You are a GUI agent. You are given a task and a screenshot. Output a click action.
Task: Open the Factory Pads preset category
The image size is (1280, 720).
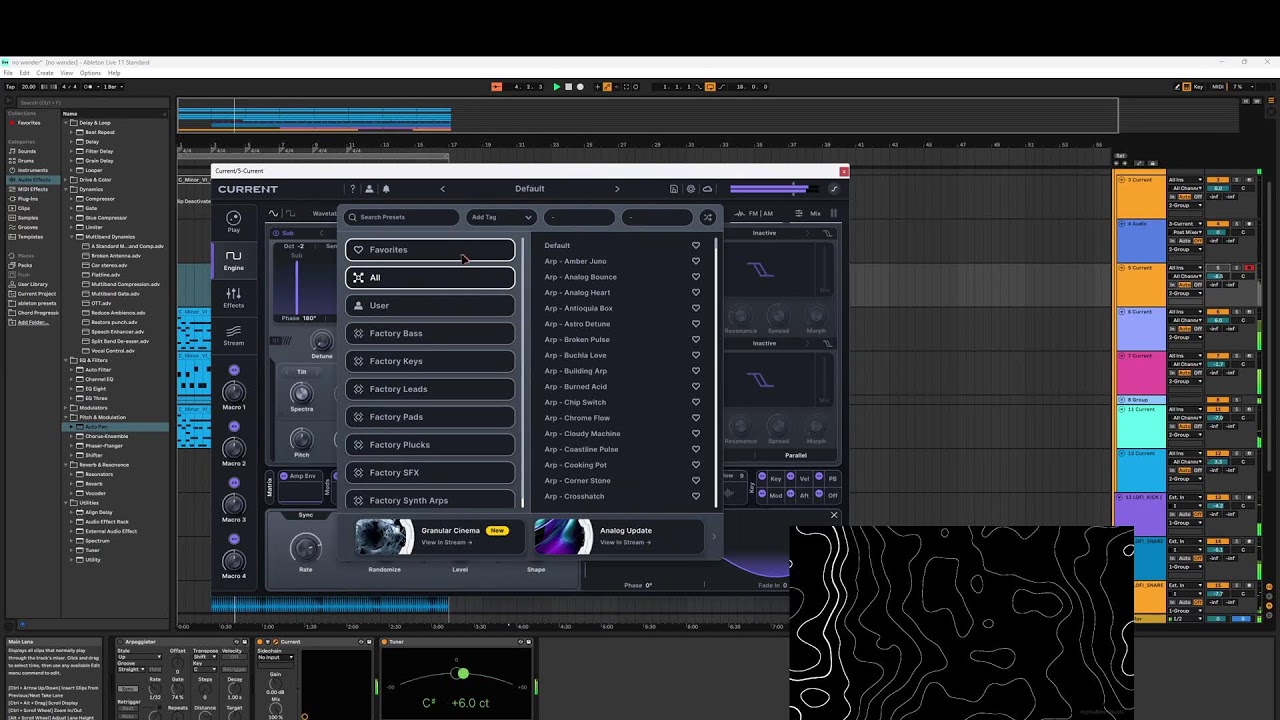click(430, 417)
